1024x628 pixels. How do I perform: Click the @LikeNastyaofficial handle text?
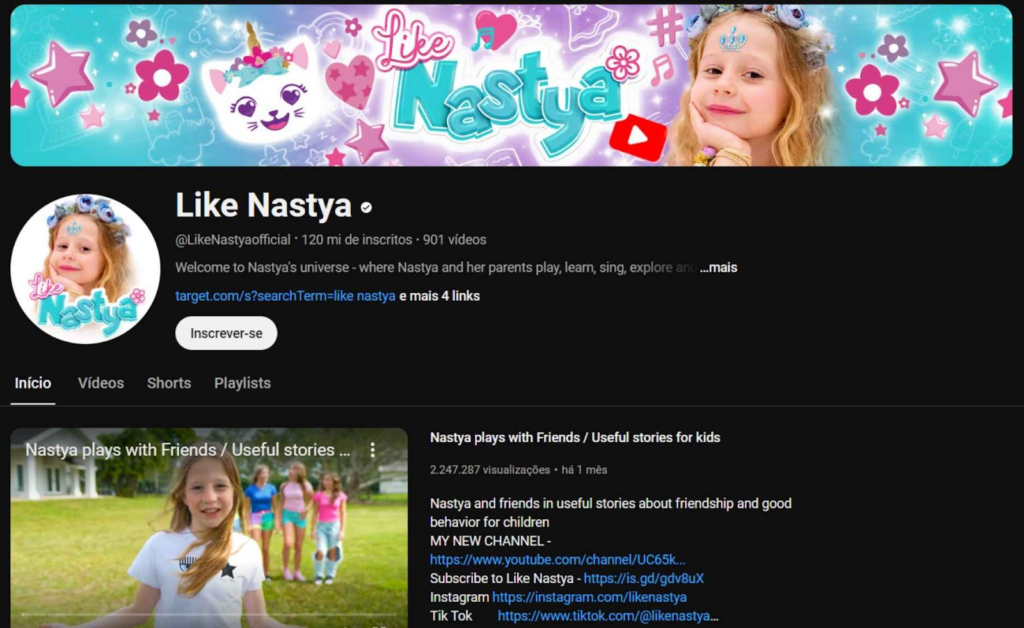pyautogui.click(x=232, y=240)
